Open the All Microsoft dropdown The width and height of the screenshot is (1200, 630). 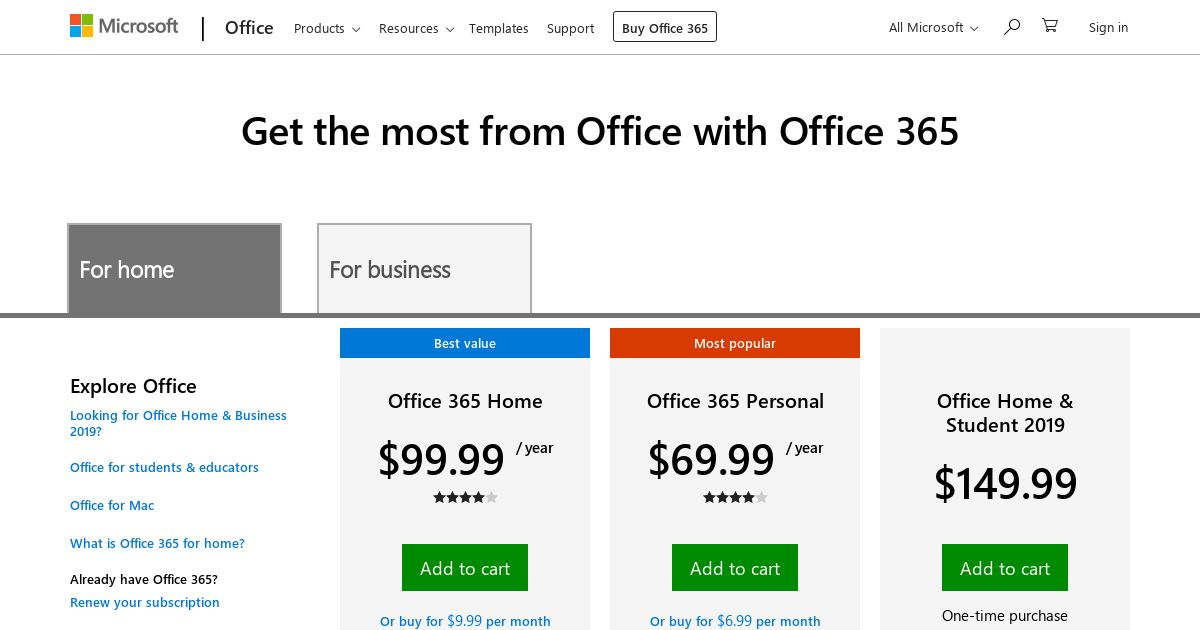pyautogui.click(x=934, y=27)
